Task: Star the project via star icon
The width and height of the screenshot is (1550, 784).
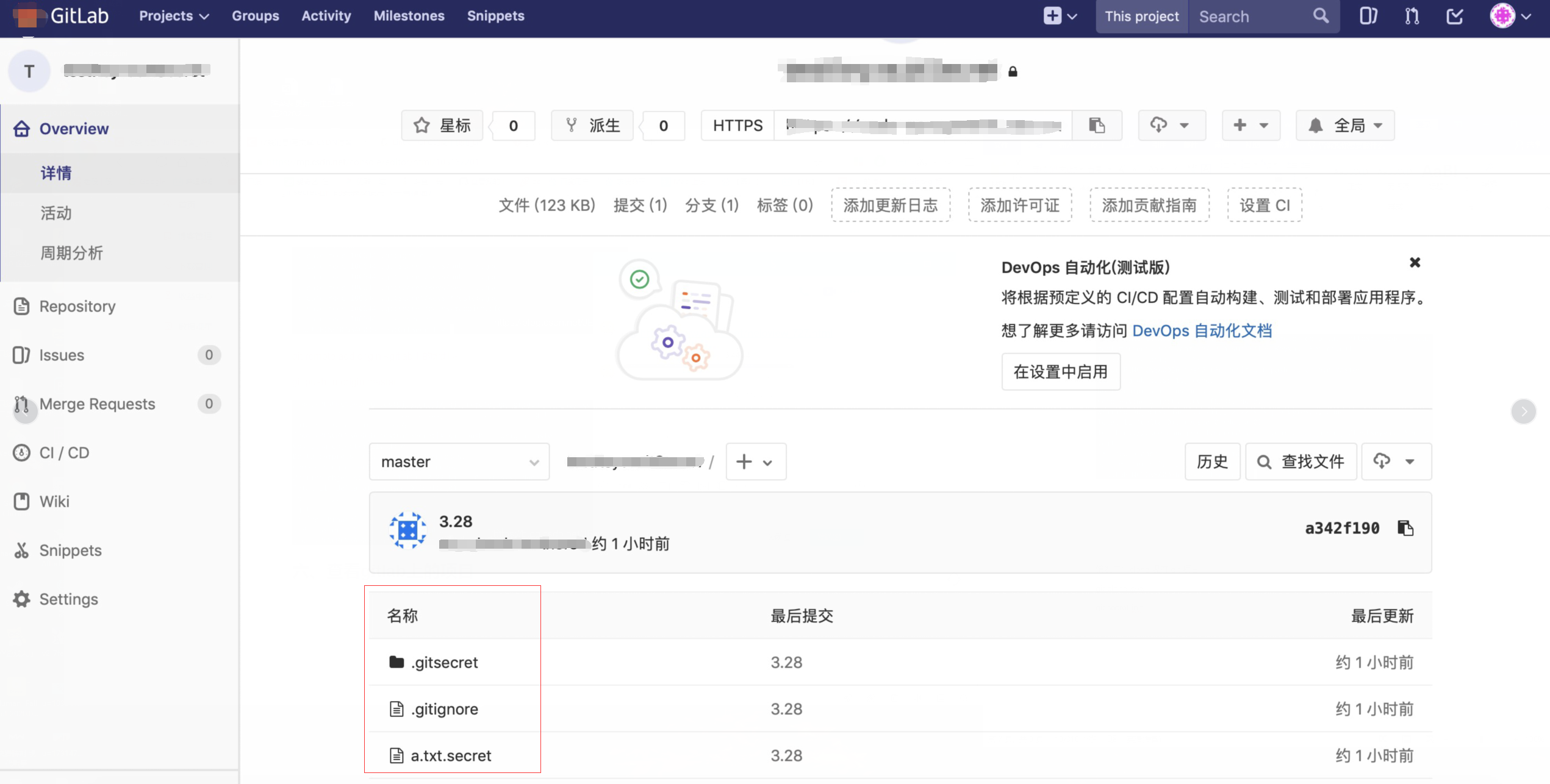Action: click(420, 125)
